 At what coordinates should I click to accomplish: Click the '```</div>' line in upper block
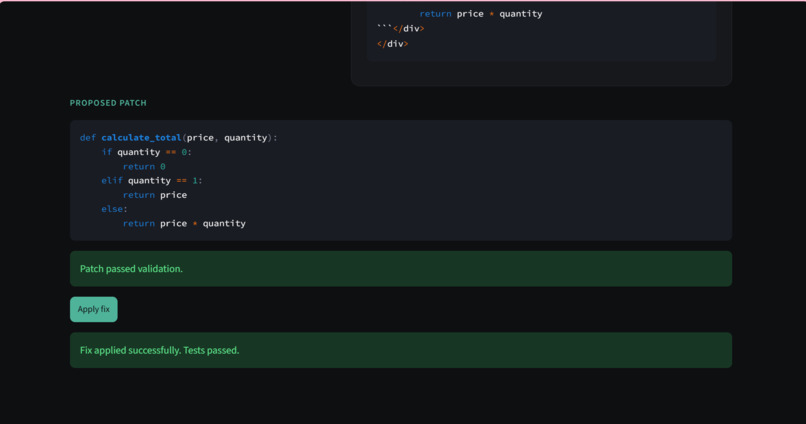coord(400,28)
